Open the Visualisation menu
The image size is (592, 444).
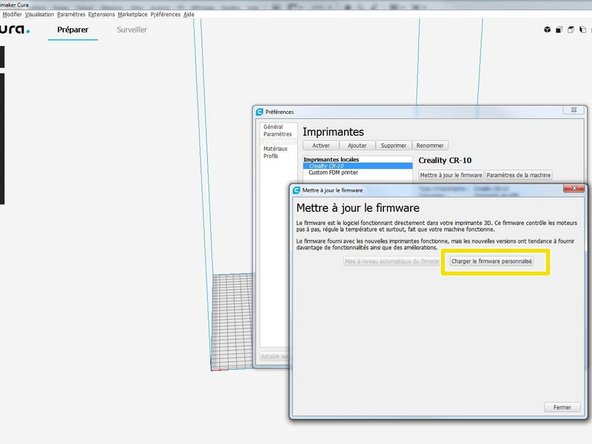(x=40, y=14)
